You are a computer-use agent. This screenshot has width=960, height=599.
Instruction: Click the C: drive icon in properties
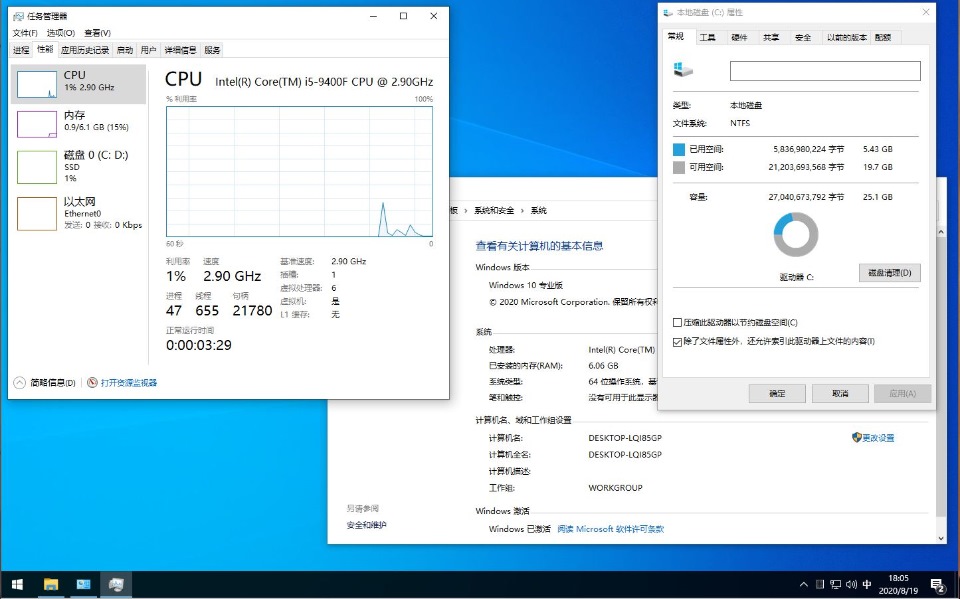click(x=683, y=69)
